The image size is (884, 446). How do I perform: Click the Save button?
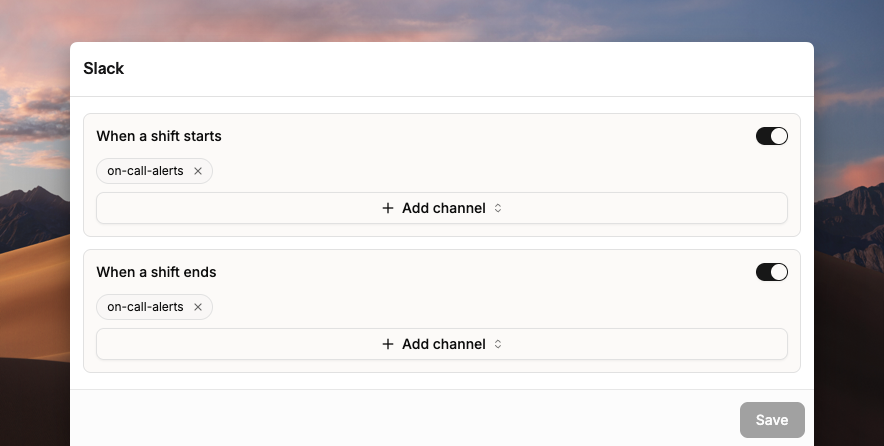tap(772, 419)
